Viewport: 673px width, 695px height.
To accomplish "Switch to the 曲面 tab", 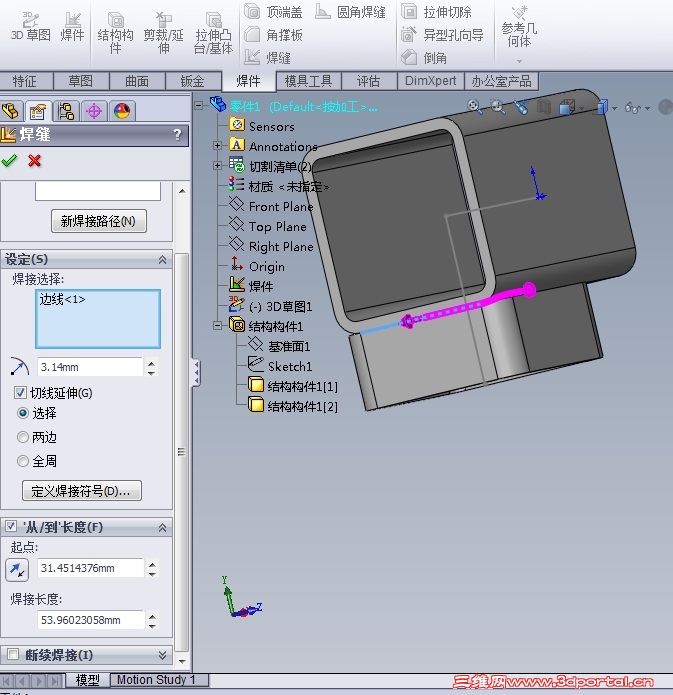I will tap(137, 81).
